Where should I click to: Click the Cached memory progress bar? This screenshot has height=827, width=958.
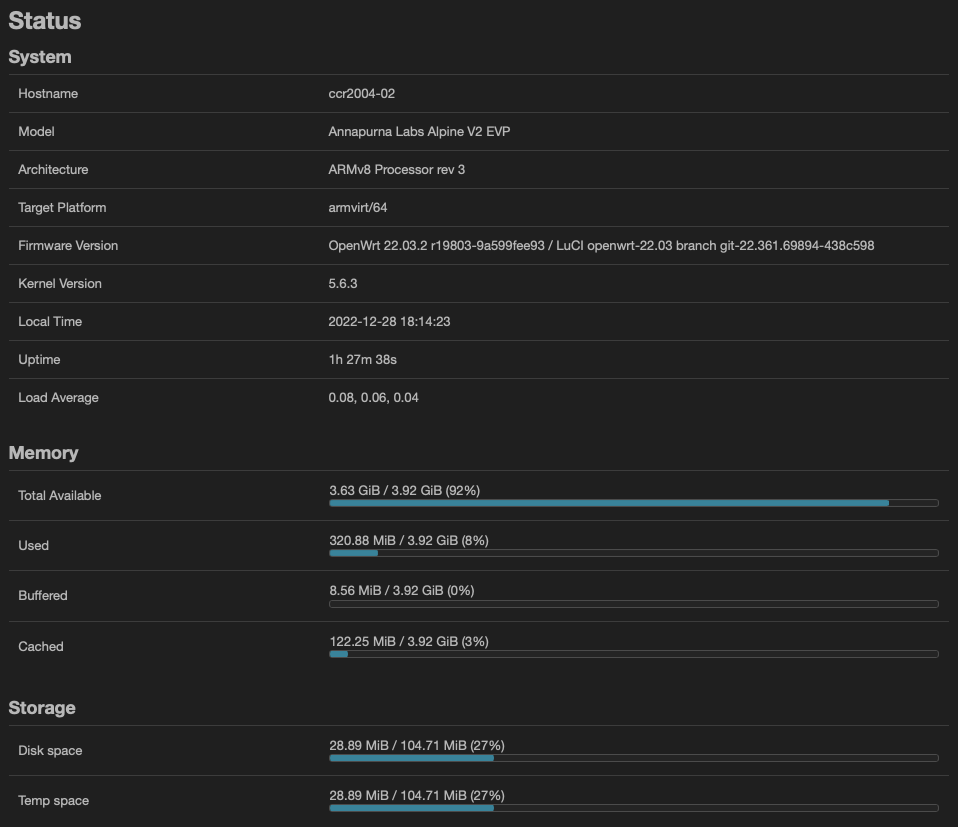633,654
